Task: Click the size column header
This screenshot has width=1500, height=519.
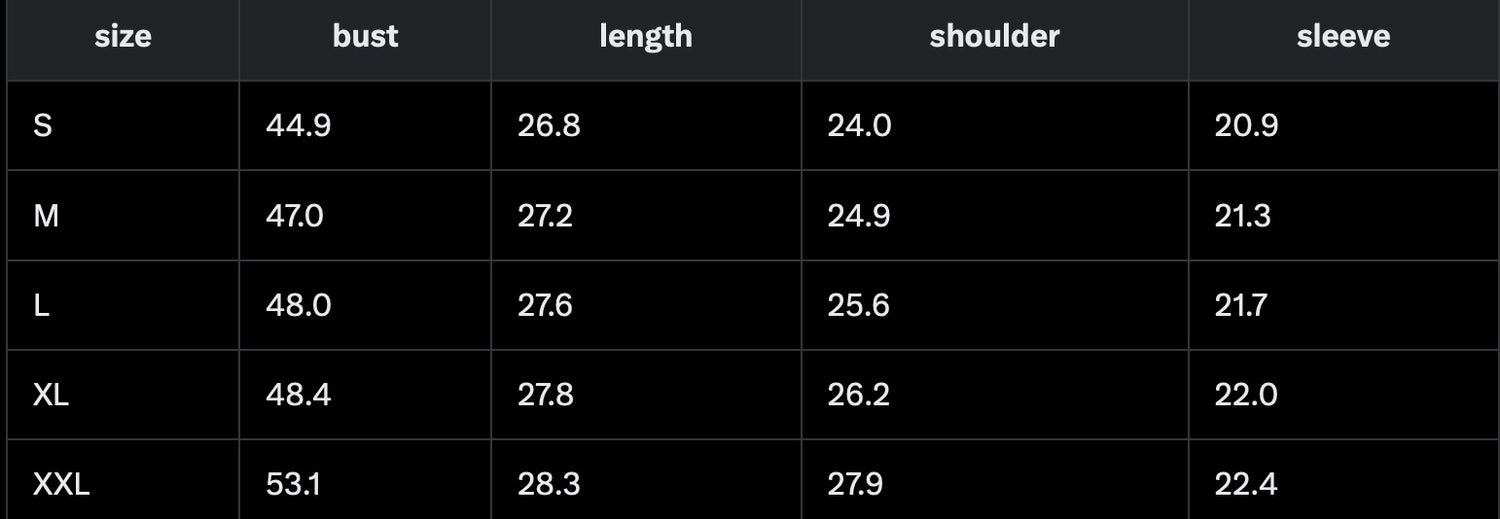Action: (x=123, y=37)
